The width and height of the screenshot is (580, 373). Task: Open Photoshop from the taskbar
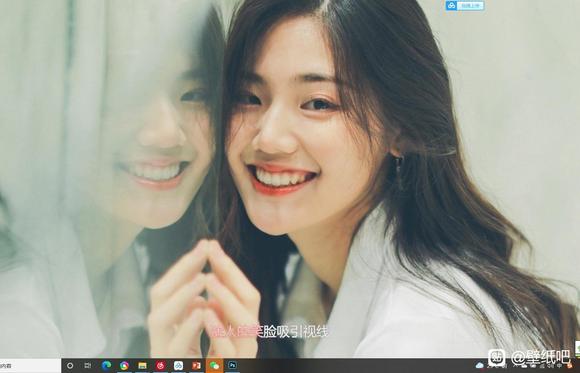click(x=233, y=366)
